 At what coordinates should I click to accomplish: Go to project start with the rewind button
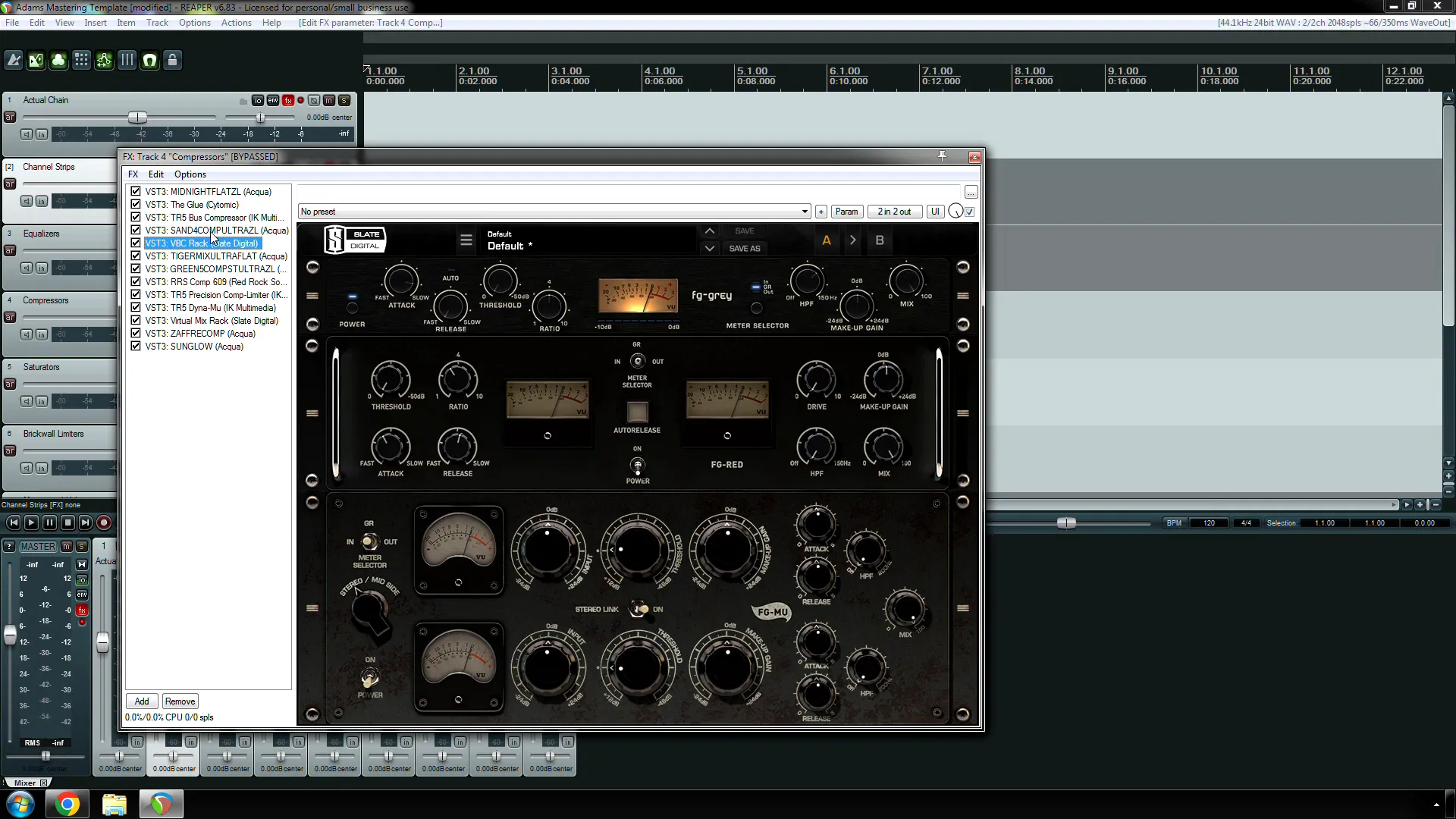[x=13, y=522]
